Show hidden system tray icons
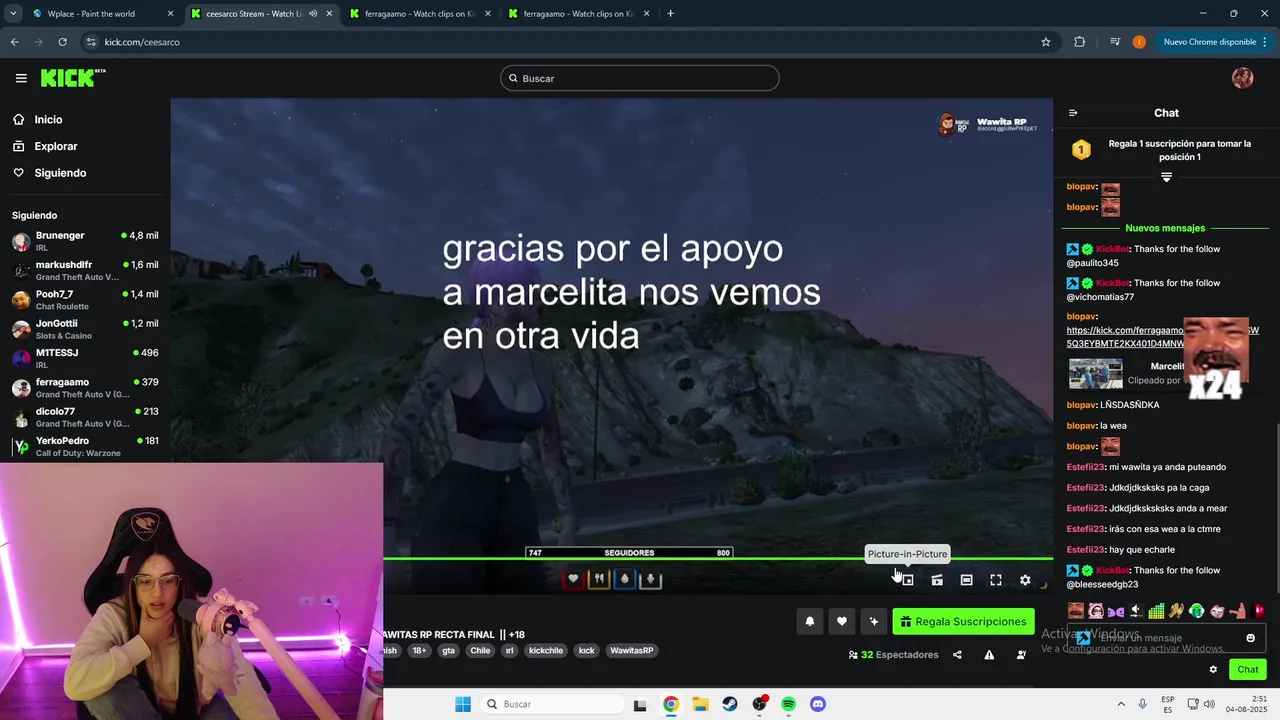Viewport: 1280px width, 720px height. tap(1120, 704)
